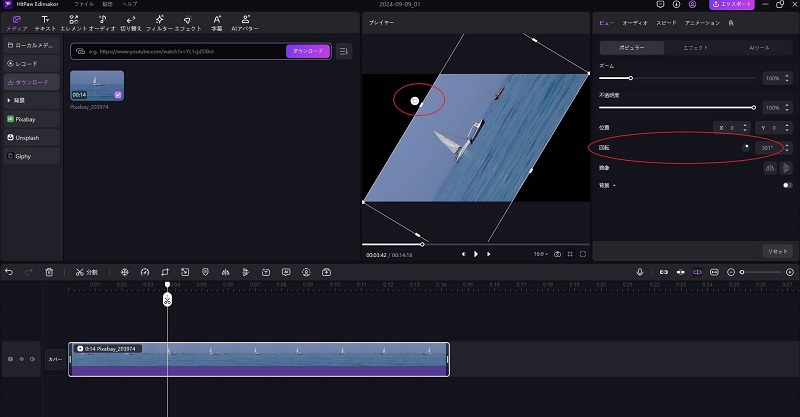
Task: Step to the next frame
Action: click(x=488, y=254)
